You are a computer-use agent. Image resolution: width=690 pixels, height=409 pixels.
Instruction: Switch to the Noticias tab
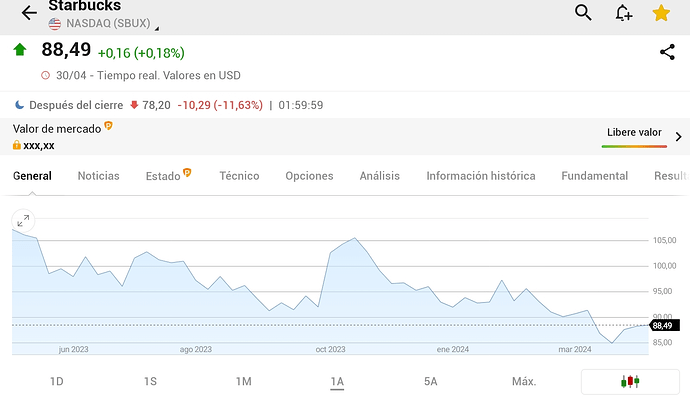click(99, 176)
